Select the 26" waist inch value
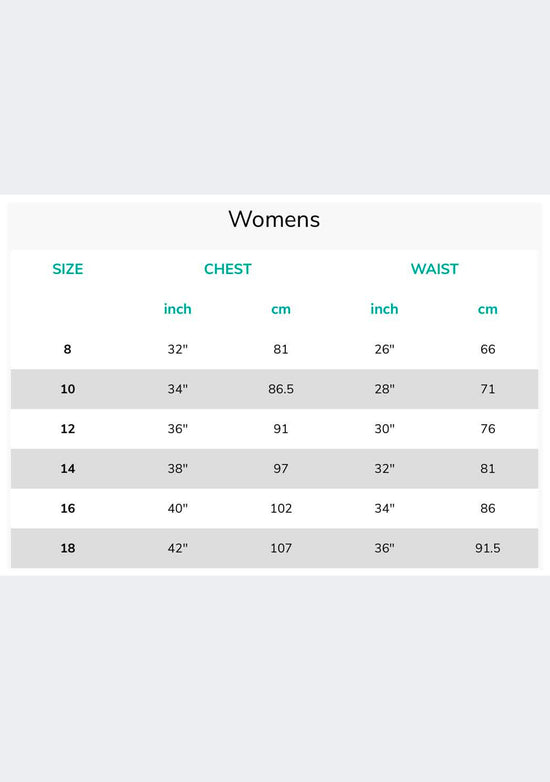This screenshot has width=550, height=782. click(x=384, y=349)
